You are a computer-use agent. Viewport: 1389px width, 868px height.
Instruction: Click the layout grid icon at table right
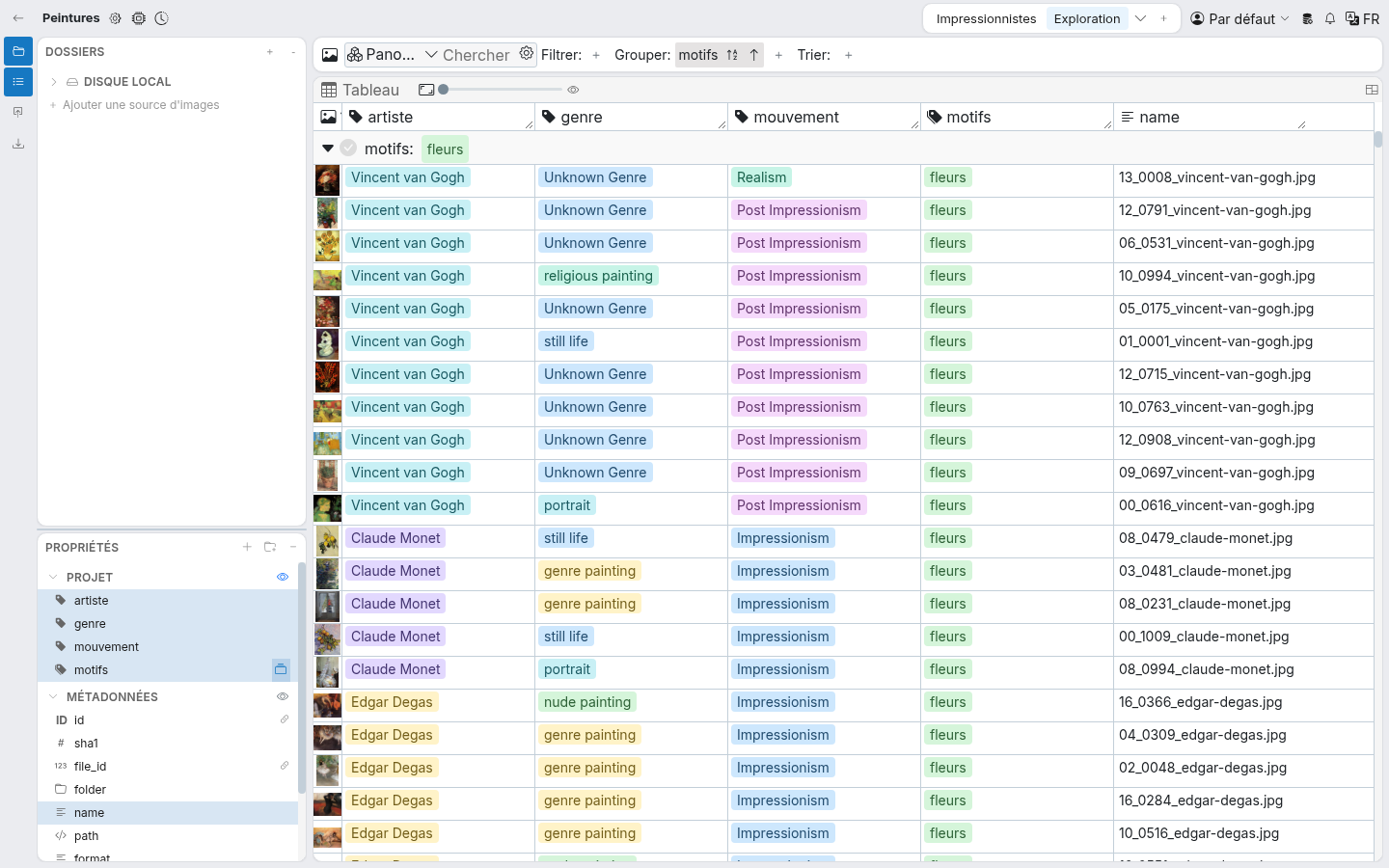tap(1372, 90)
